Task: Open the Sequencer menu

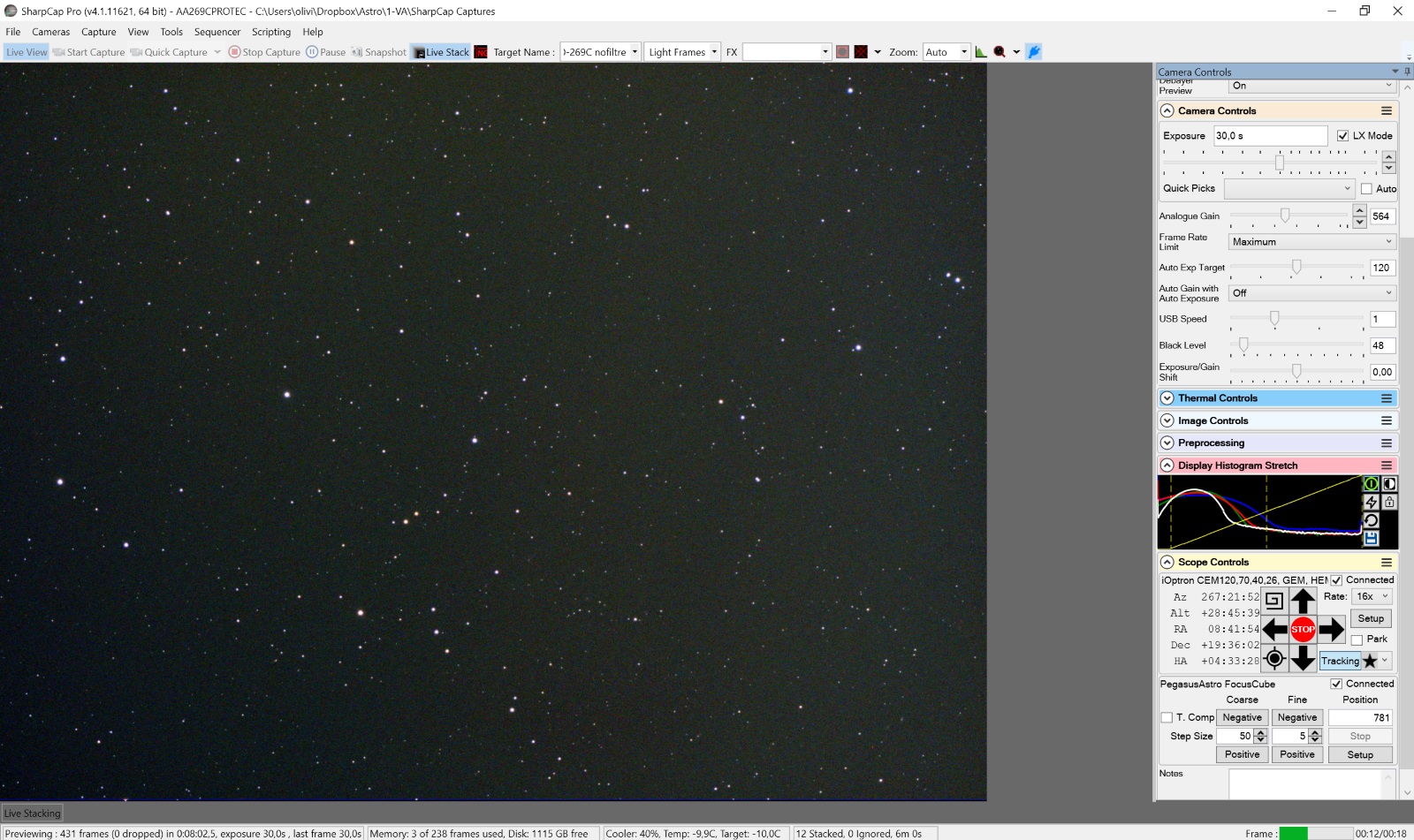Action: pos(217,32)
